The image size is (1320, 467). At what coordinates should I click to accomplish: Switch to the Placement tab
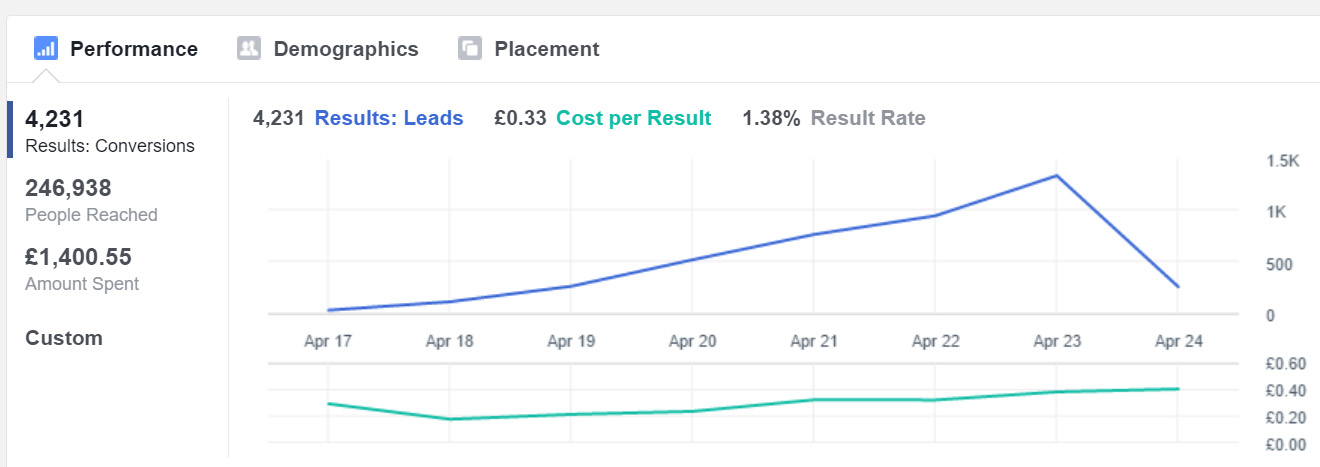point(529,48)
